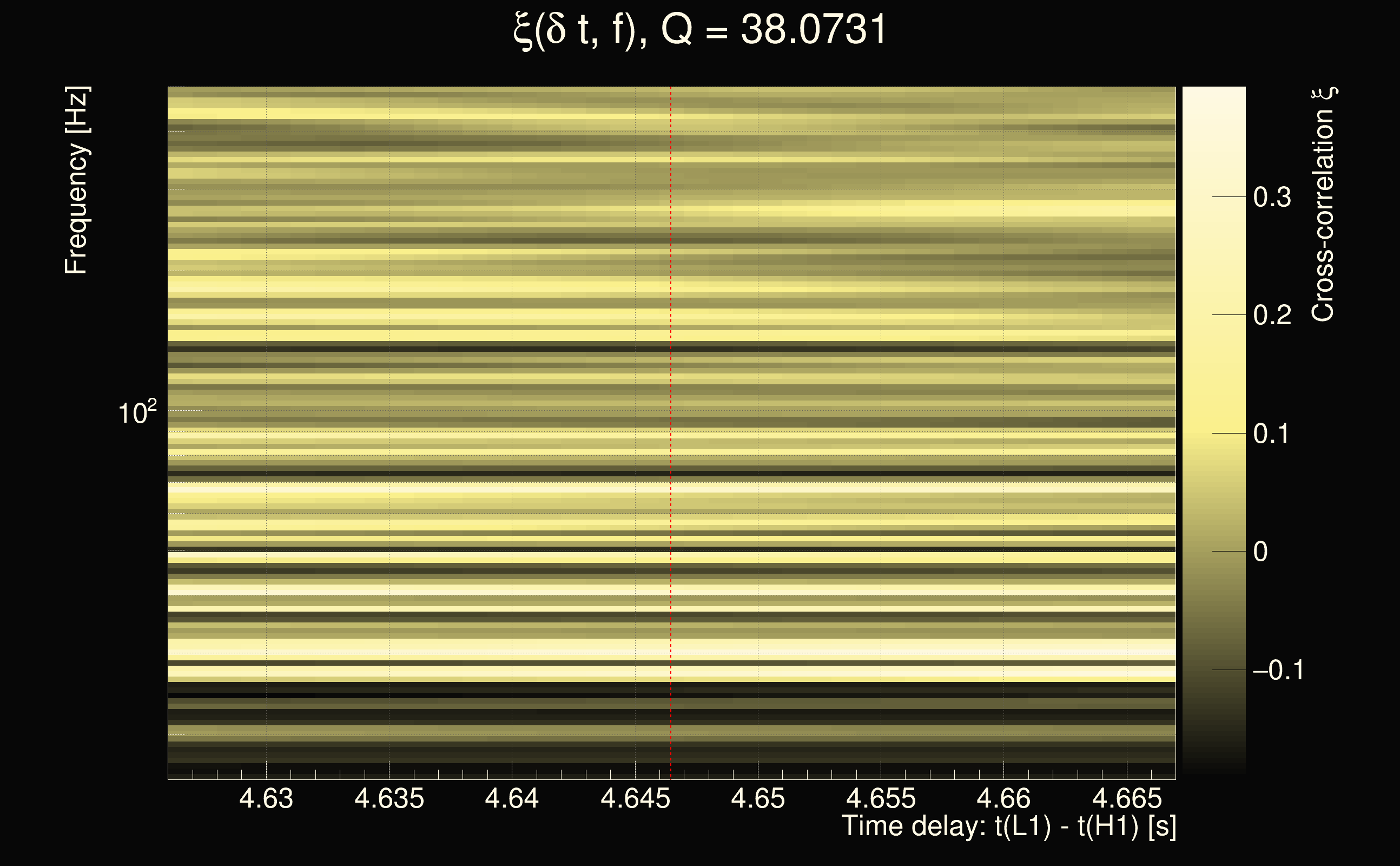Click the 4.655 x-axis tick label
Viewport: 1400px width, 866px height.
tap(881, 798)
